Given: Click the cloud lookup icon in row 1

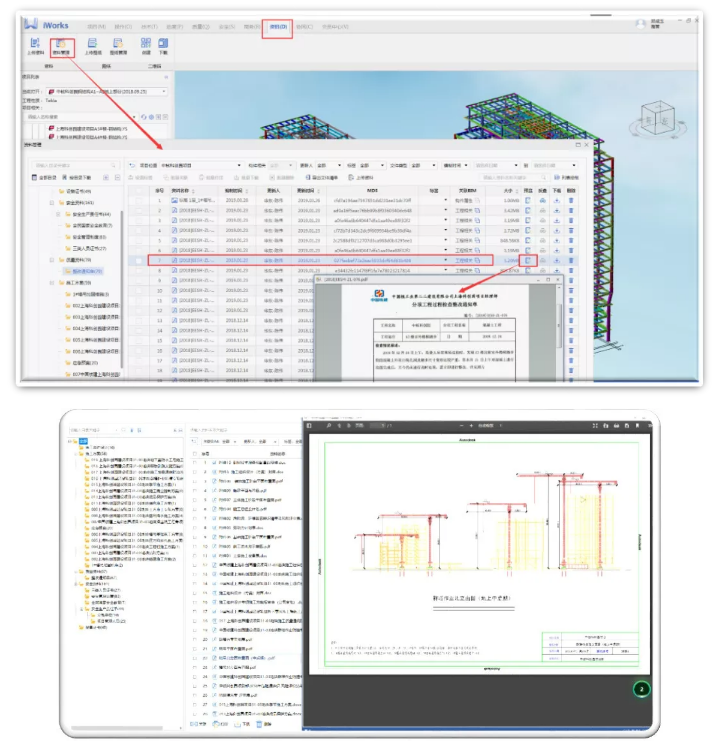Looking at the screenshot, I should (543, 200).
